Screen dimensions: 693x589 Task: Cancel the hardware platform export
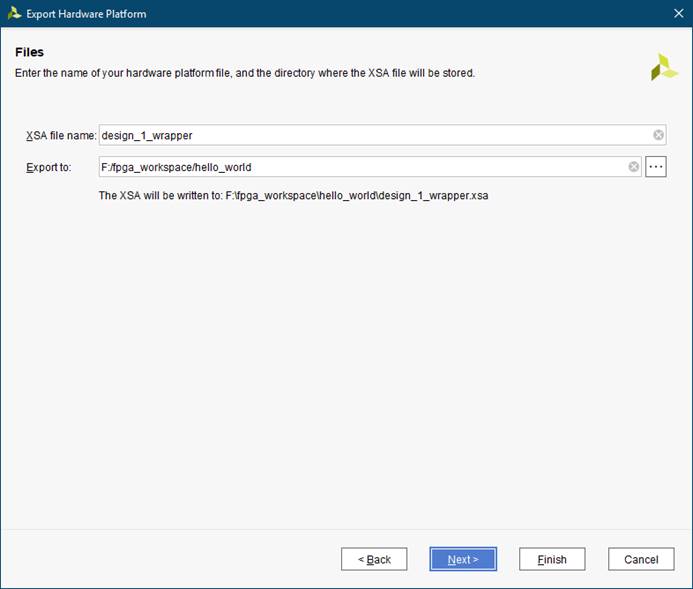[641, 559]
